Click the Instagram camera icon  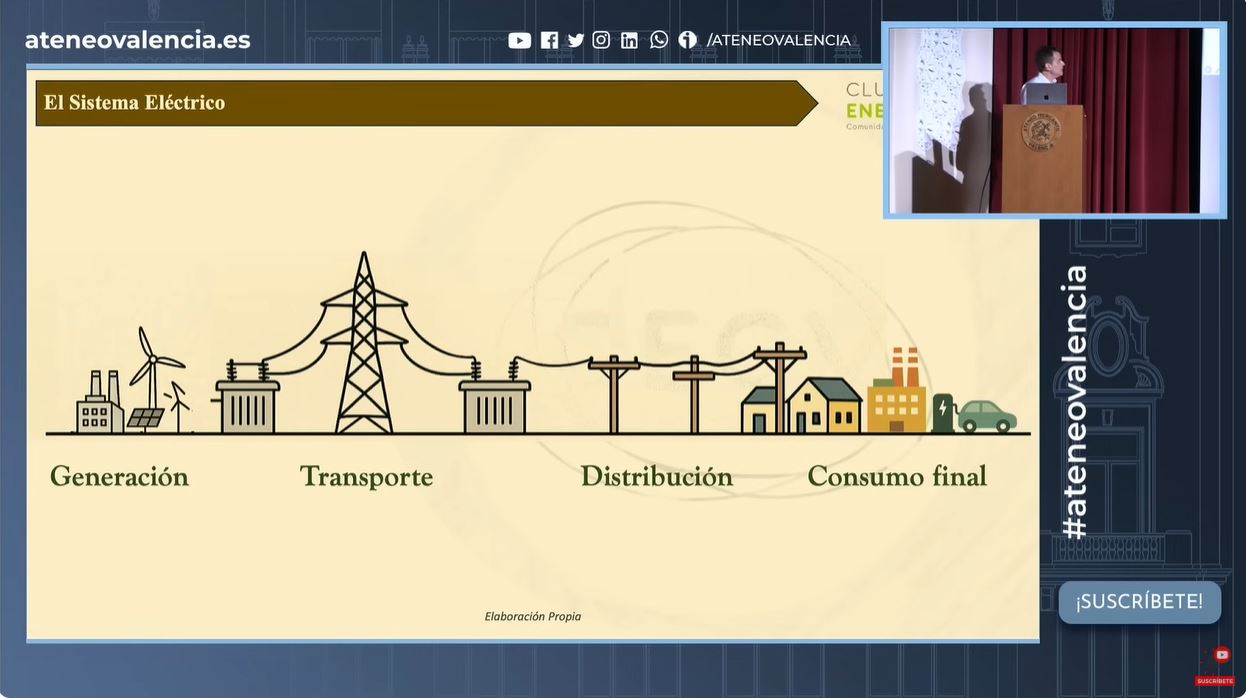point(601,40)
